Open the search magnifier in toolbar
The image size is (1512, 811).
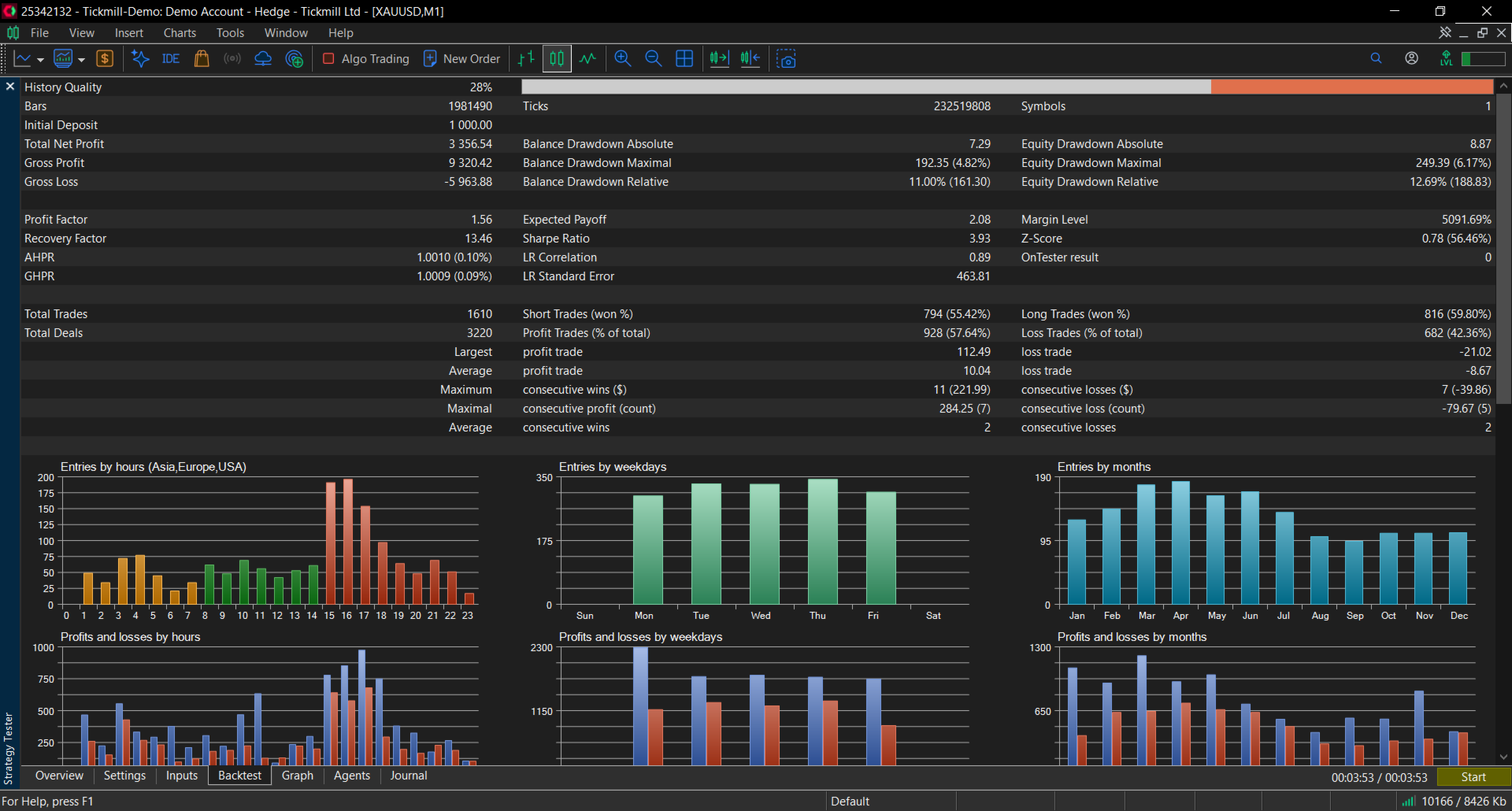(1376, 59)
